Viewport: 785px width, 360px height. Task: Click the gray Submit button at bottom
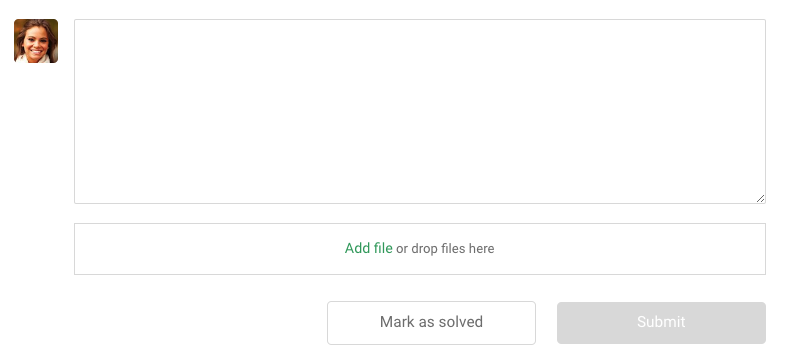(x=661, y=322)
